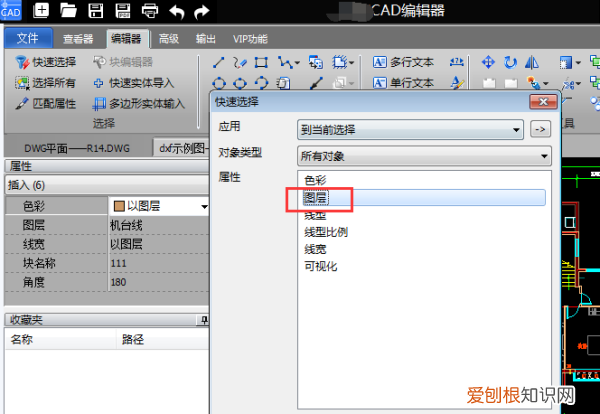The width and height of the screenshot is (600, 414).
Task: Switch to the VIP功能 tab
Action: point(250,39)
